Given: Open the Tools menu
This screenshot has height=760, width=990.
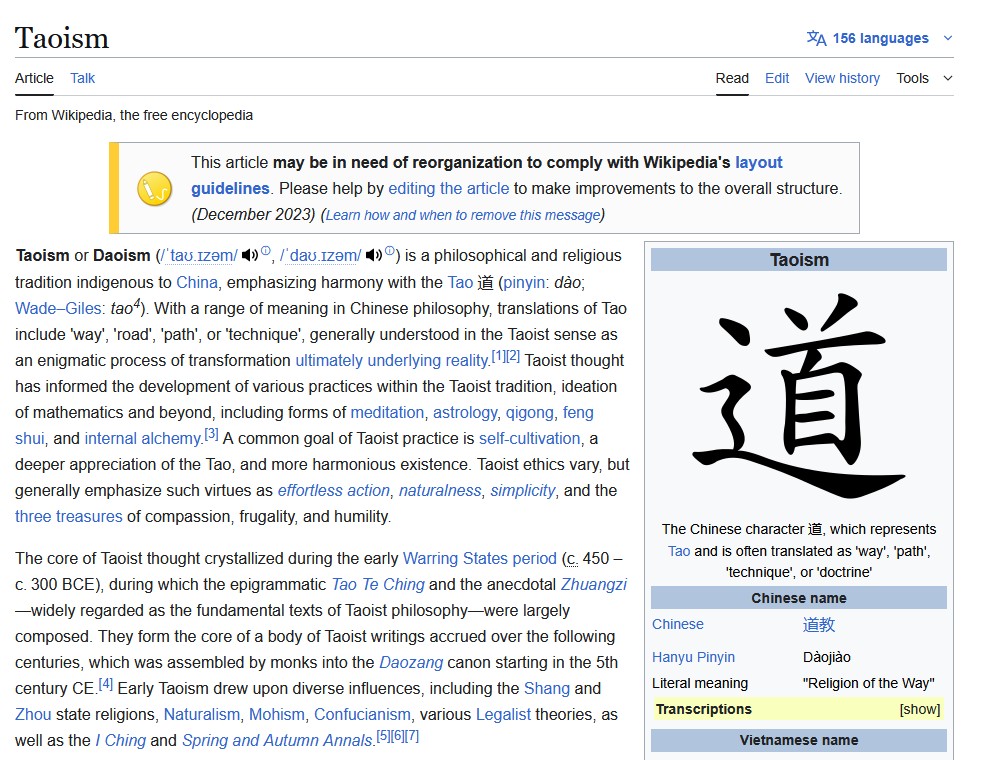Looking at the screenshot, I should pos(912,78).
